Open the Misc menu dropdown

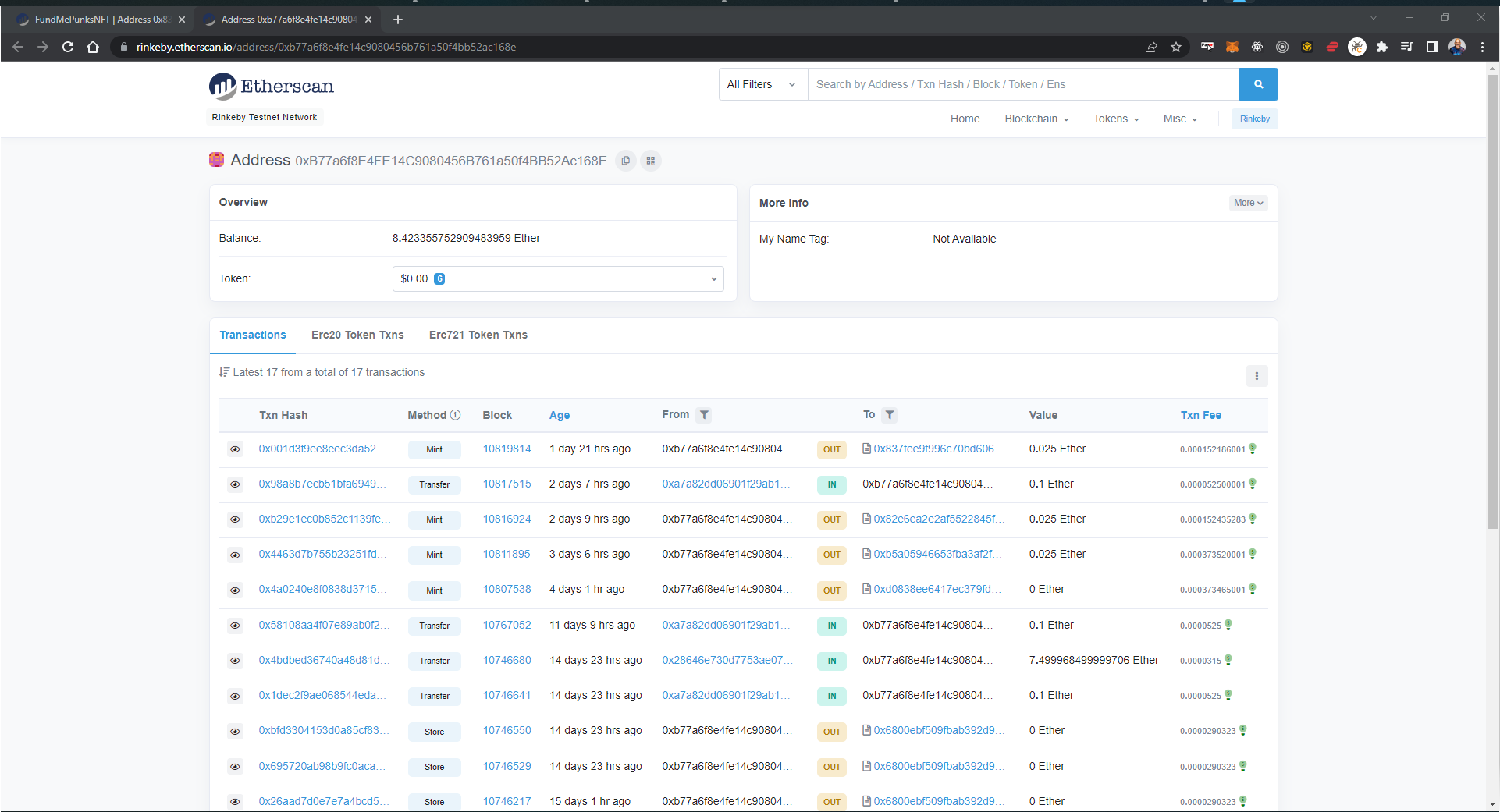point(1180,119)
